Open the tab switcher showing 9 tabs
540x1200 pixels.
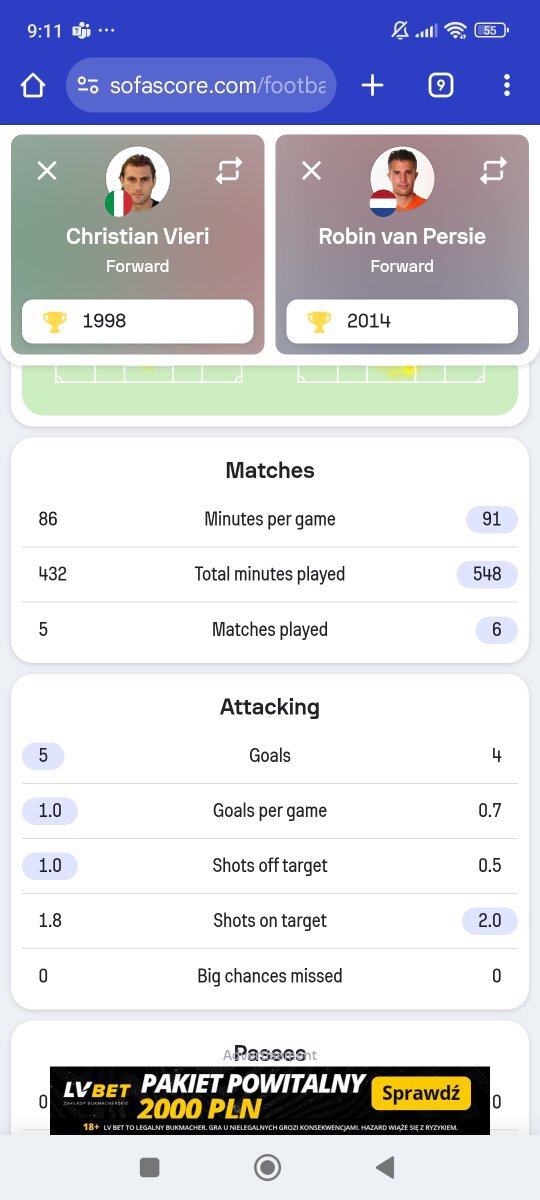tap(440, 86)
